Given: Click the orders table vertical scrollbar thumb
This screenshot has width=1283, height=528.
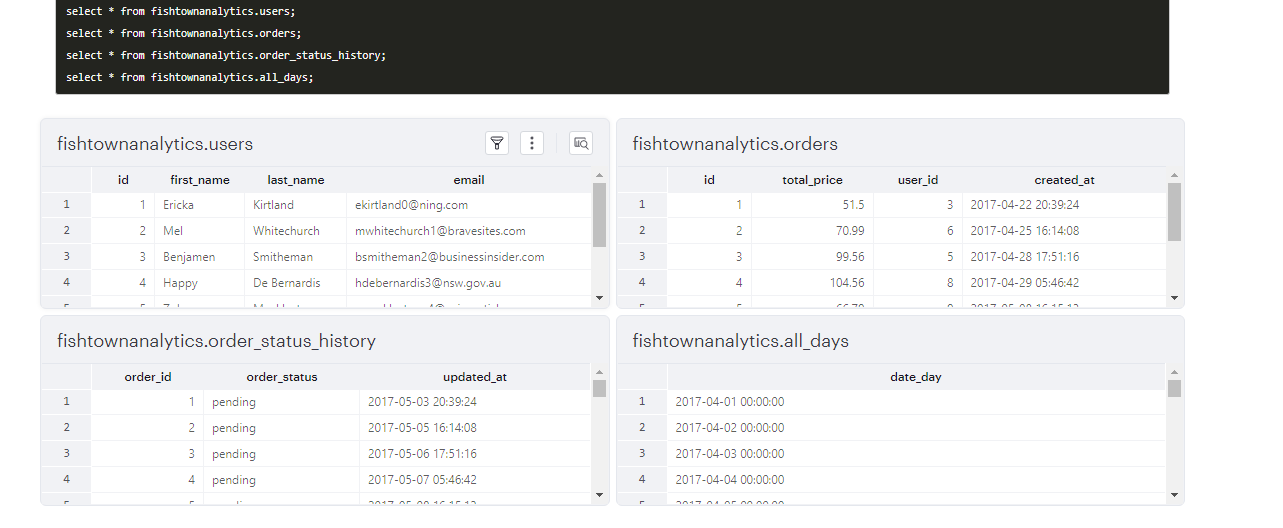Looking at the screenshot, I should coord(1174,212).
